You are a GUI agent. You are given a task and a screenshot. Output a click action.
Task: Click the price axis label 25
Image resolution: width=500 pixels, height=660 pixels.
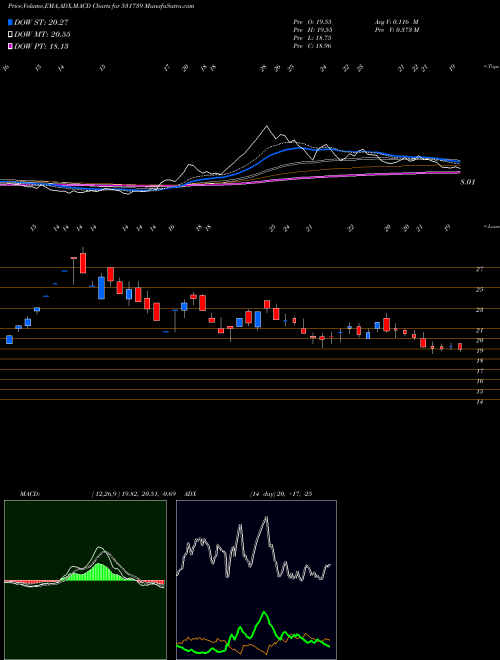(x=479, y=290)
